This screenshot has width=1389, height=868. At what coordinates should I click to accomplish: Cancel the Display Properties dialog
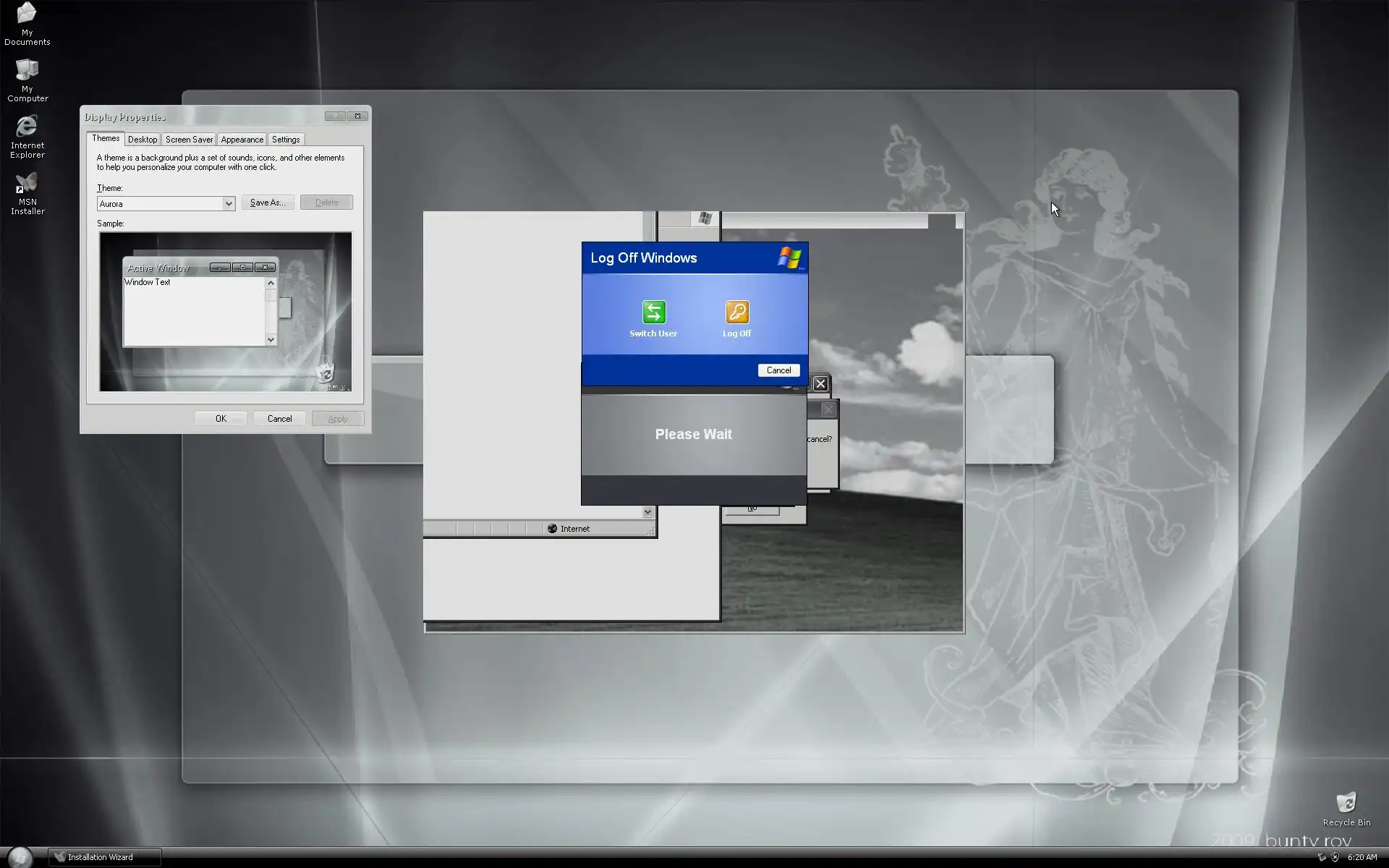click(279, 419)
